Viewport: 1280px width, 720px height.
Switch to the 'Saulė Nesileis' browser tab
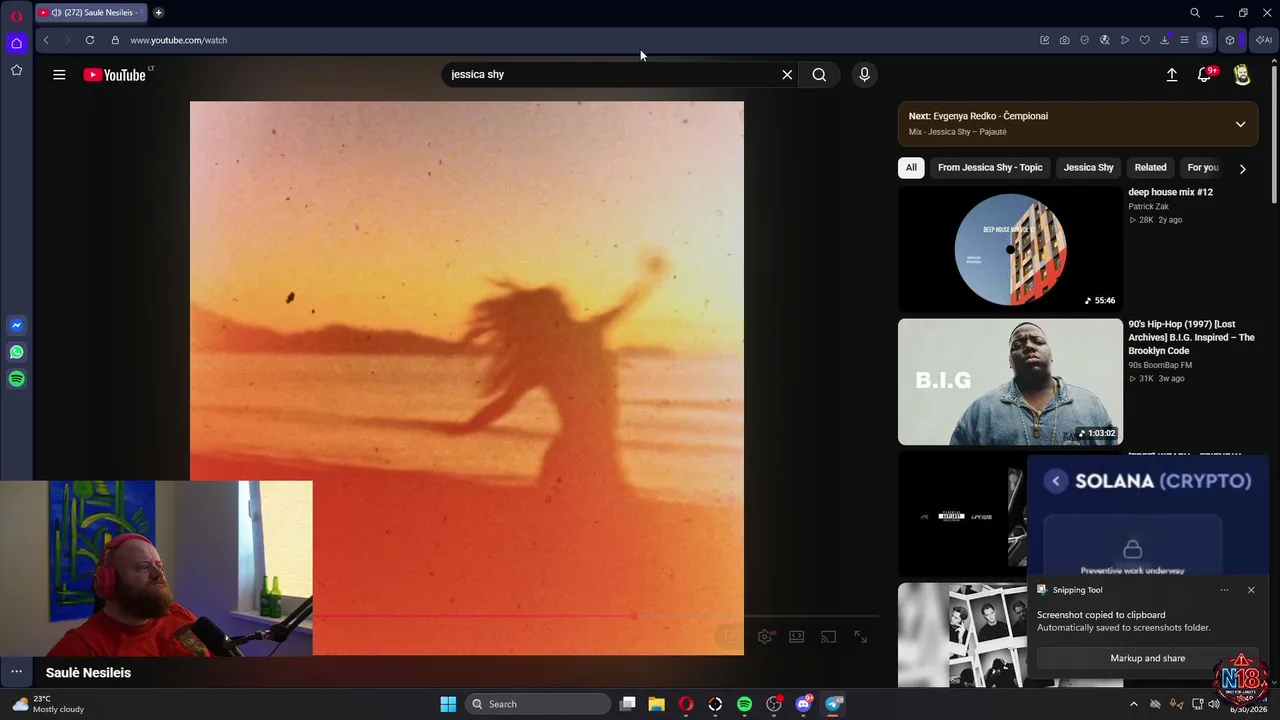point(92,13)
